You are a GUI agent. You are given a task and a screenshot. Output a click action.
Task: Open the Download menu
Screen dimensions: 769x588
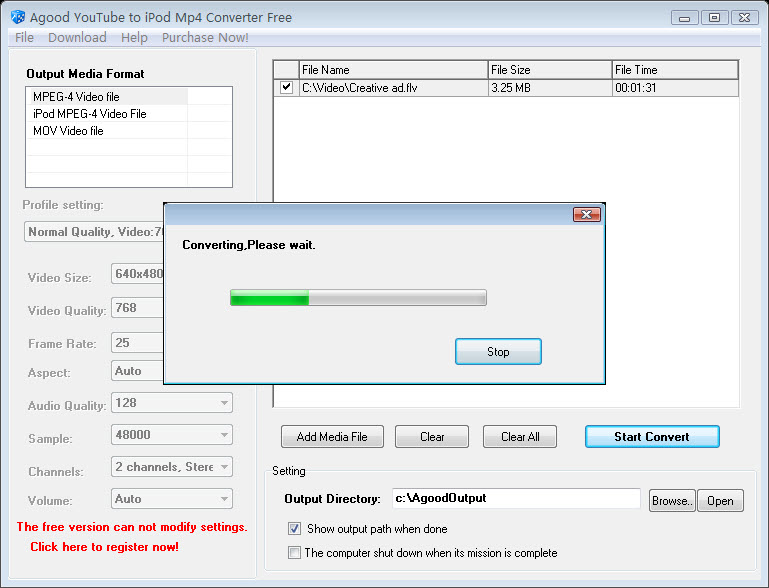[77, 38]
